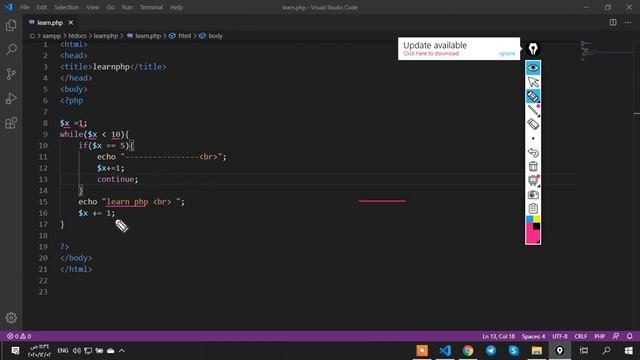The height and width of the screenshot is (360, 640).
Task: Select the highlighter tool in Epic Pen
Action: click(533, 96)
